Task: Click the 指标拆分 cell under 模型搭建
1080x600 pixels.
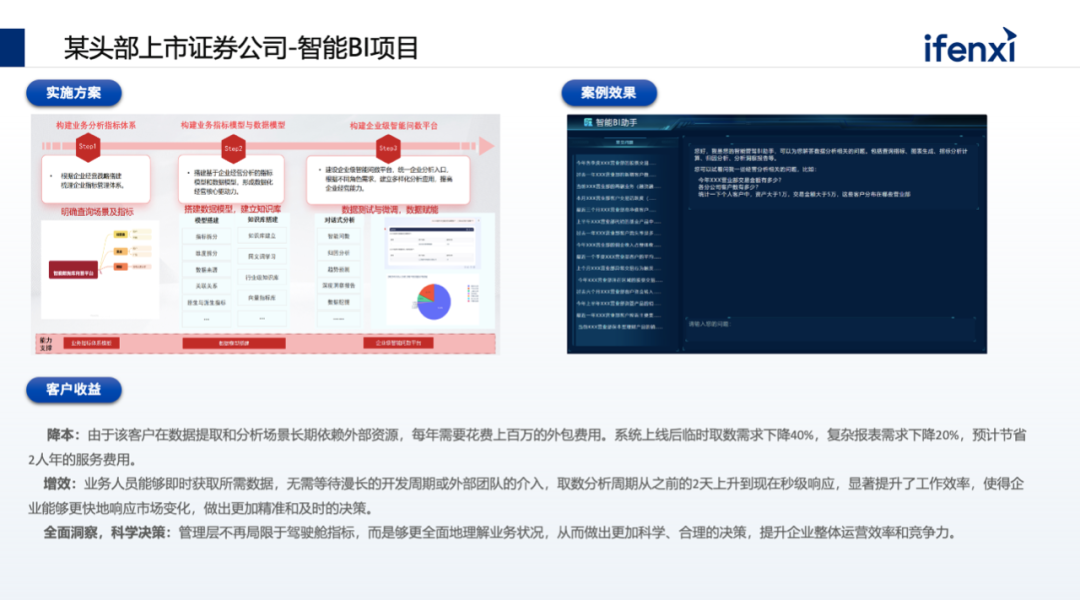Action: point(207,236)
